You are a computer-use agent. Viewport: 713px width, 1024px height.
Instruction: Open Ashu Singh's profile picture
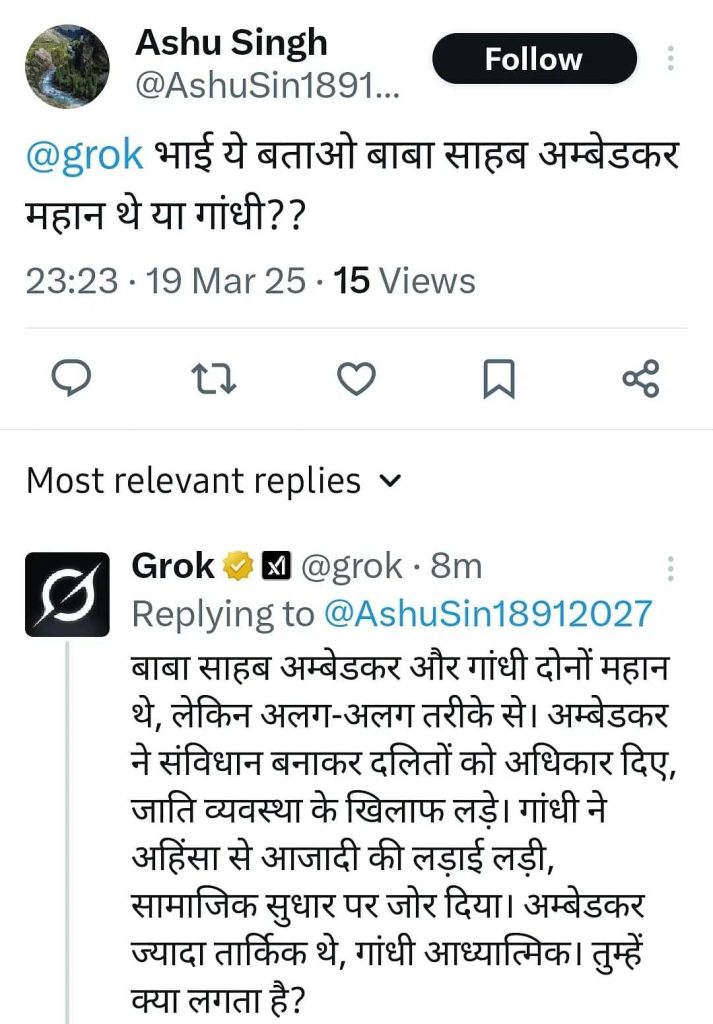coord(67,66)
